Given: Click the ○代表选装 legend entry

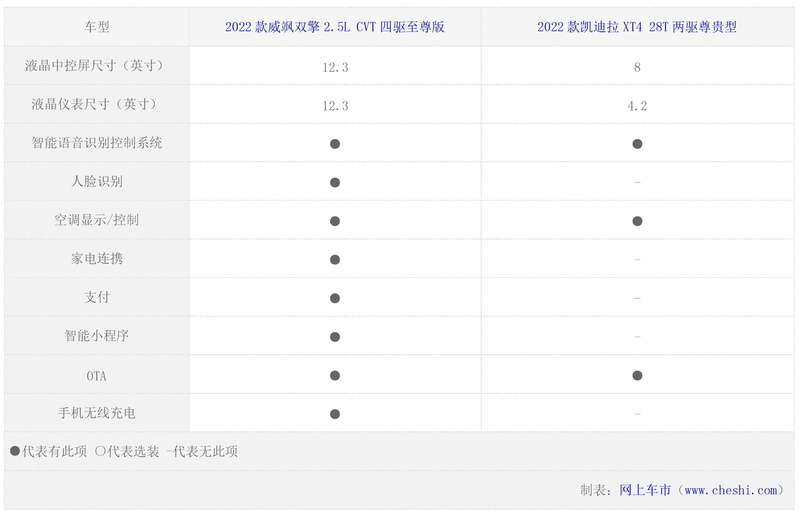Looking at the screenshot, I should click(127, 451).
